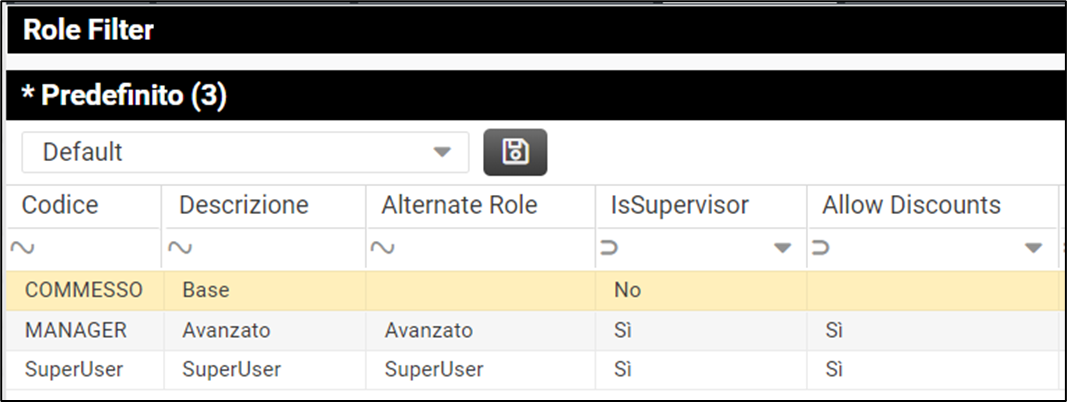Select the COMMESSO role row
This screenshot has height=402, width=1067.
84,290
